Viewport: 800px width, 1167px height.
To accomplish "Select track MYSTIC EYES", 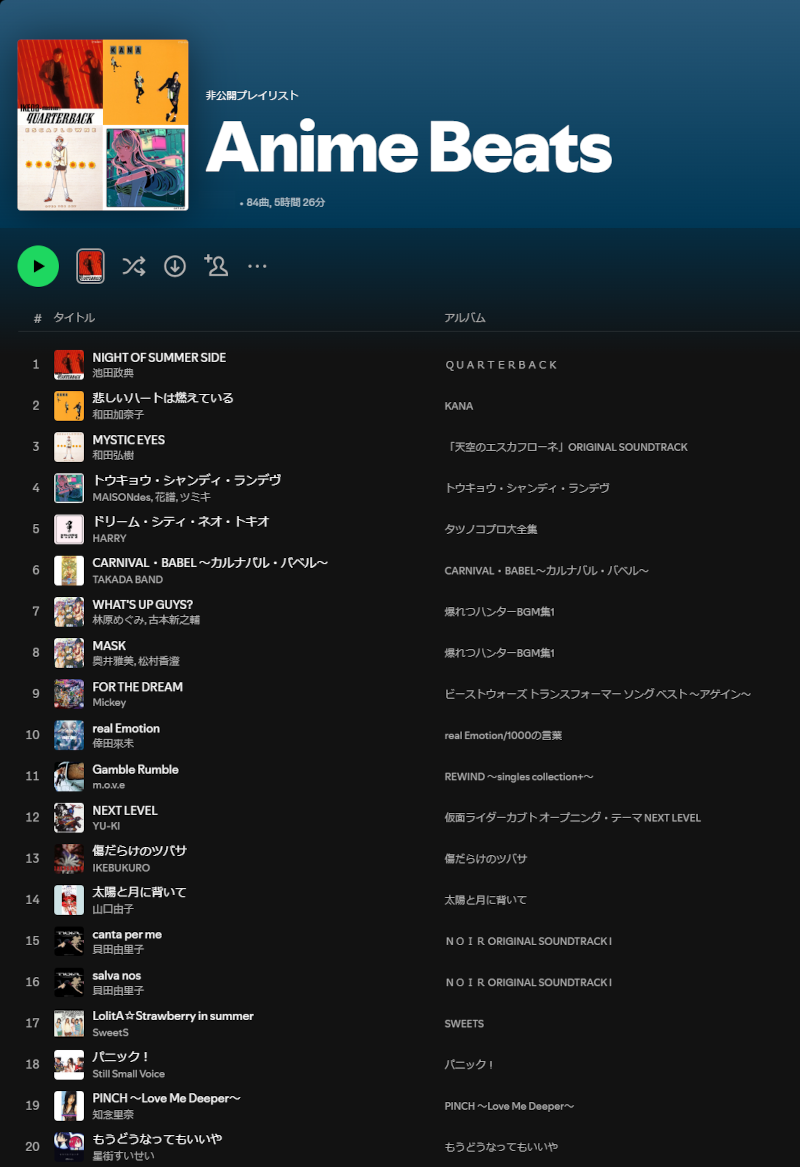I will pos(129,440).
